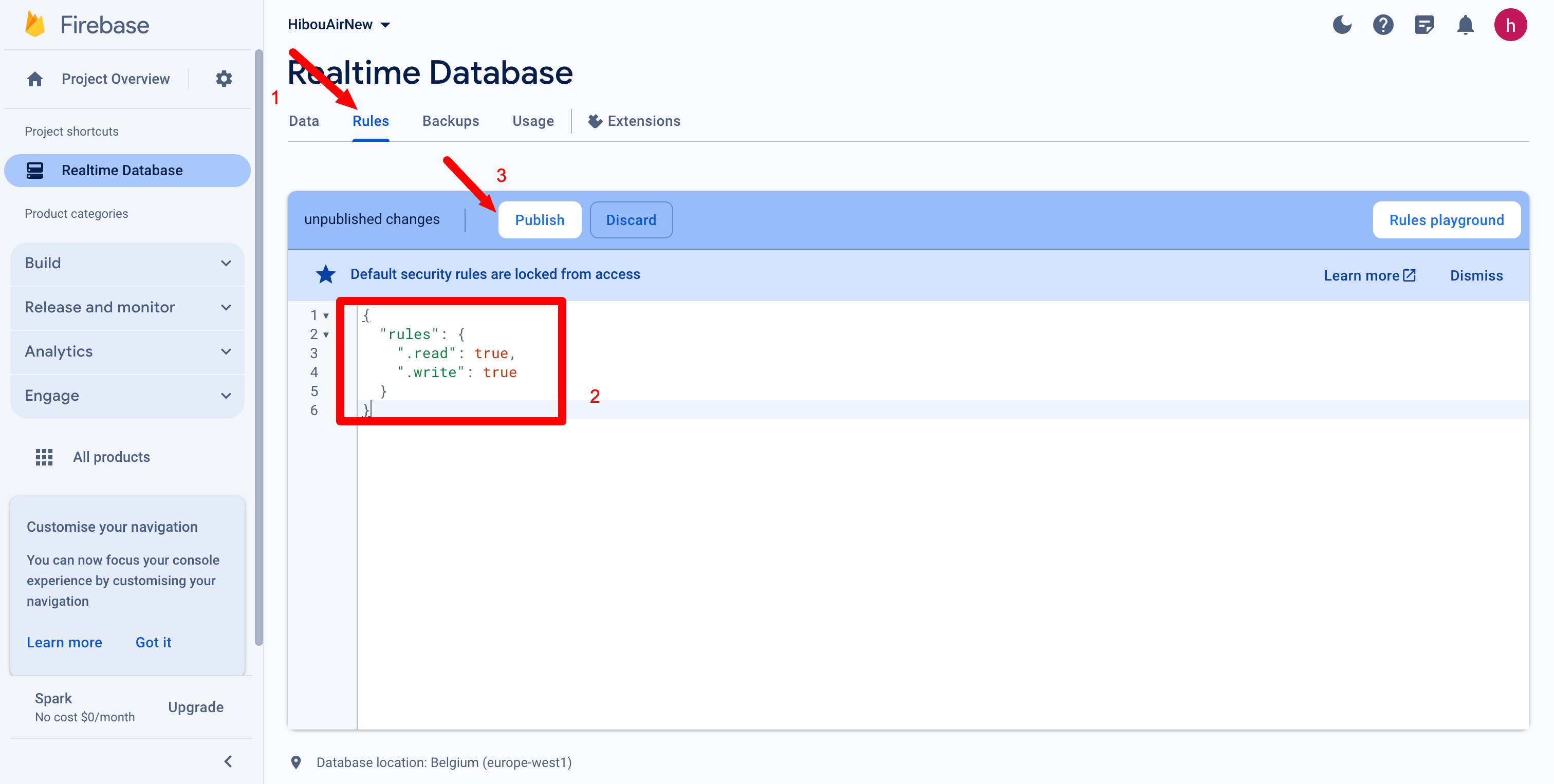Open notifications bell icon
1554x784 pixels.
1465,25
